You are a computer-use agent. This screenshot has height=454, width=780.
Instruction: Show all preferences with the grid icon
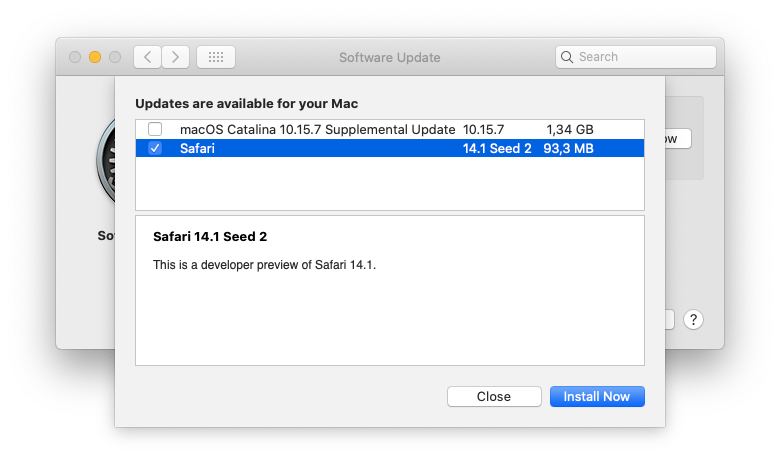point(216,57)
